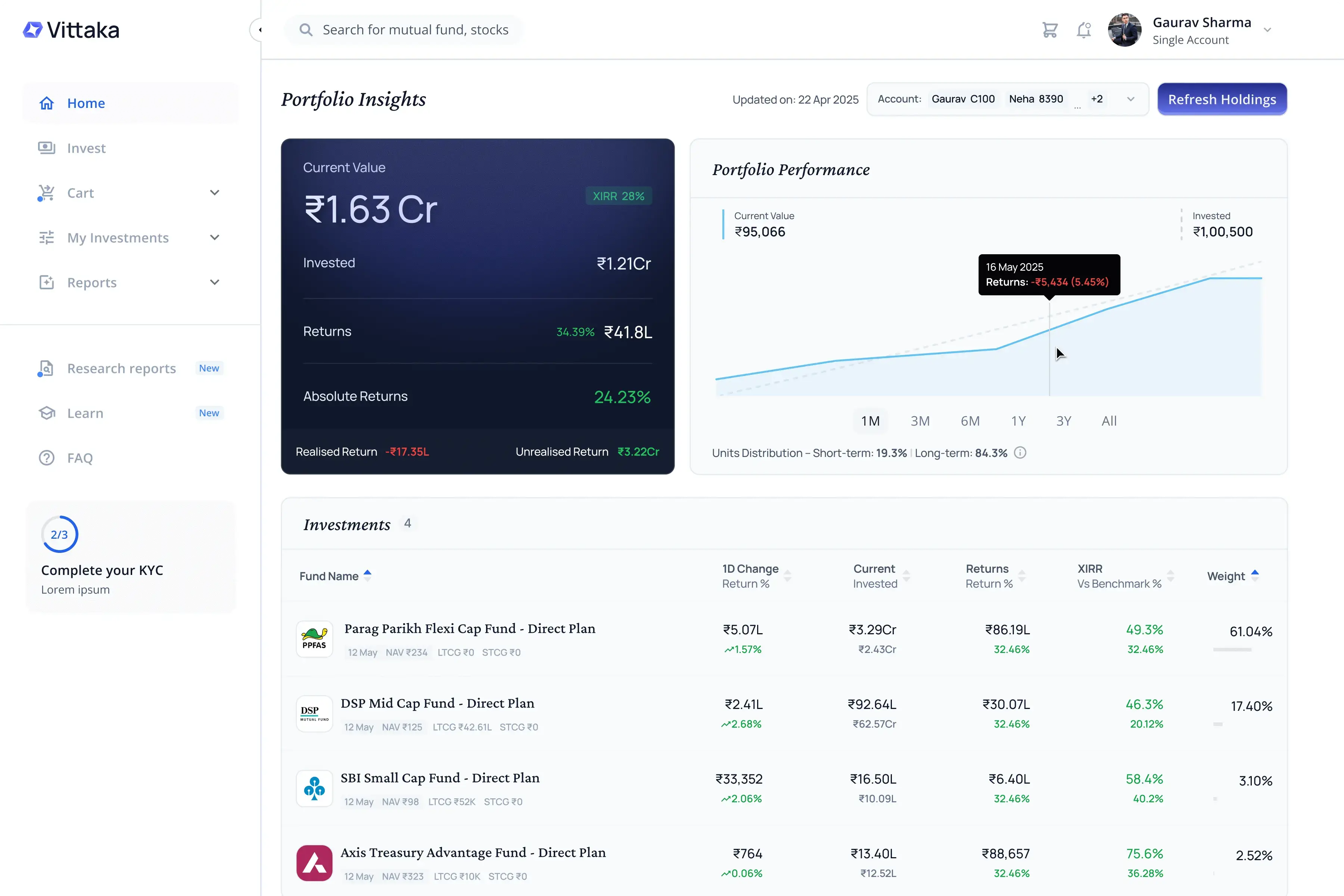Expand the My Investments submenu chevron
The height and width of the screenshot is (896, 1344).
215,238
